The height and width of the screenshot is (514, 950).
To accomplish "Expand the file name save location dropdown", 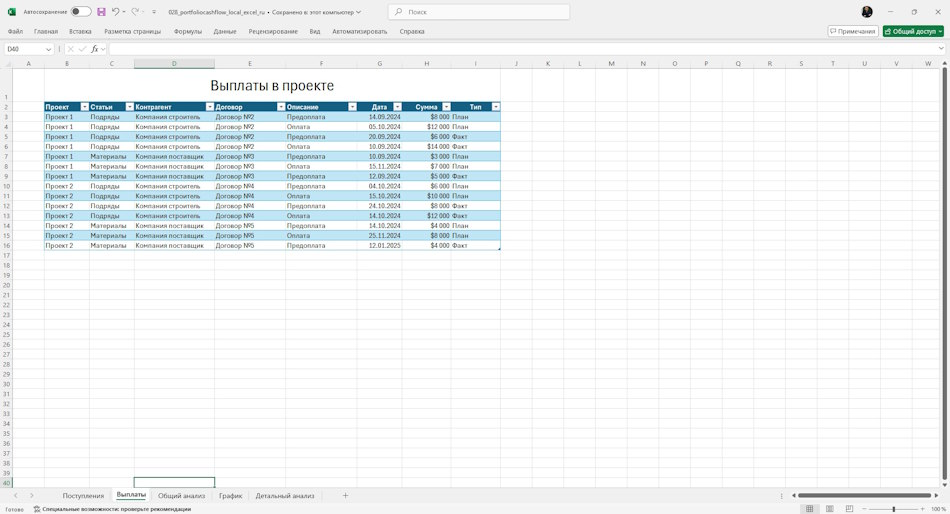I will pyautogui.click(x=358, y=12).
